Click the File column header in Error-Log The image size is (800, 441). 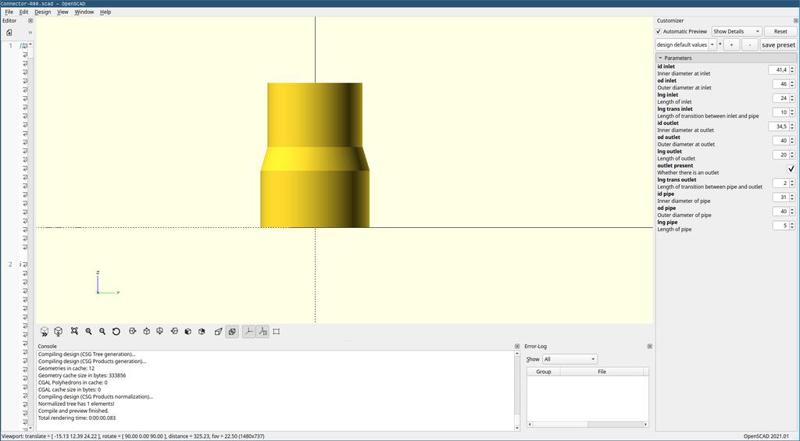click(x=602, y=372)
